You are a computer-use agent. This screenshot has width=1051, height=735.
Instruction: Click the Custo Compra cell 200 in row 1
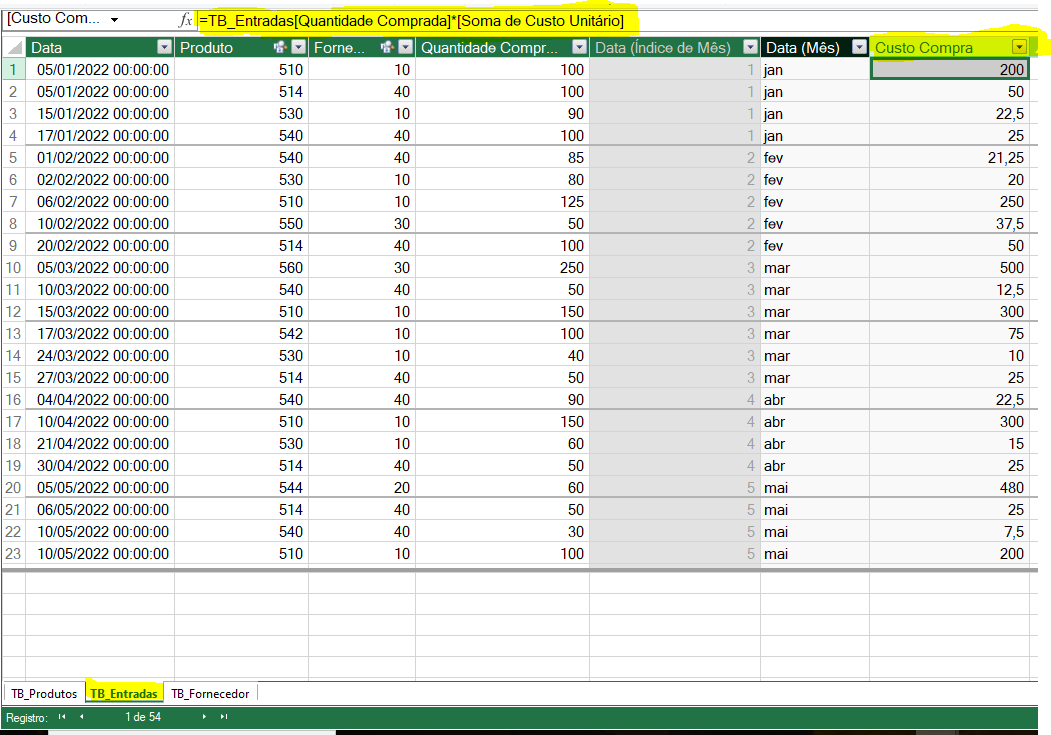[x=949, y=69]
